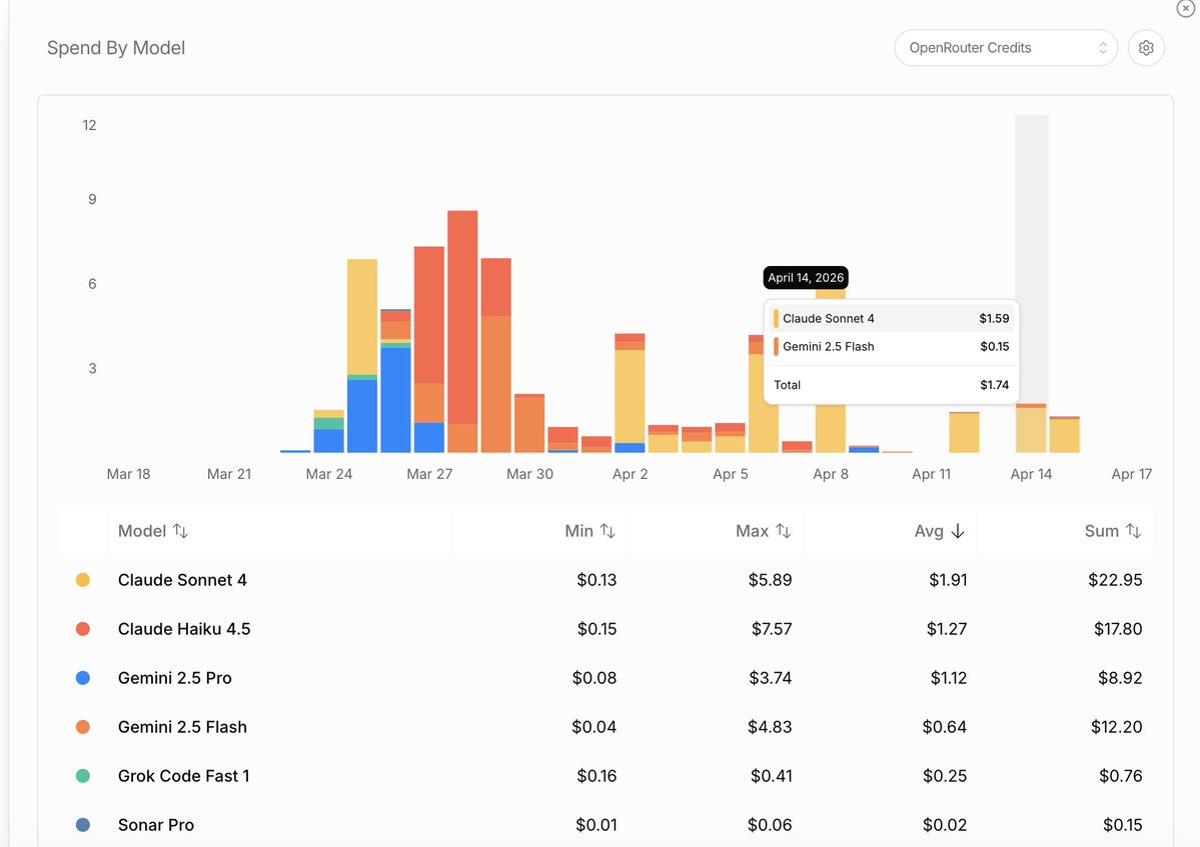Image resolution: width=1200 pixels, height=847 pixels.
Task: Click the Sonar Pro model name
Action: point(156,825)
